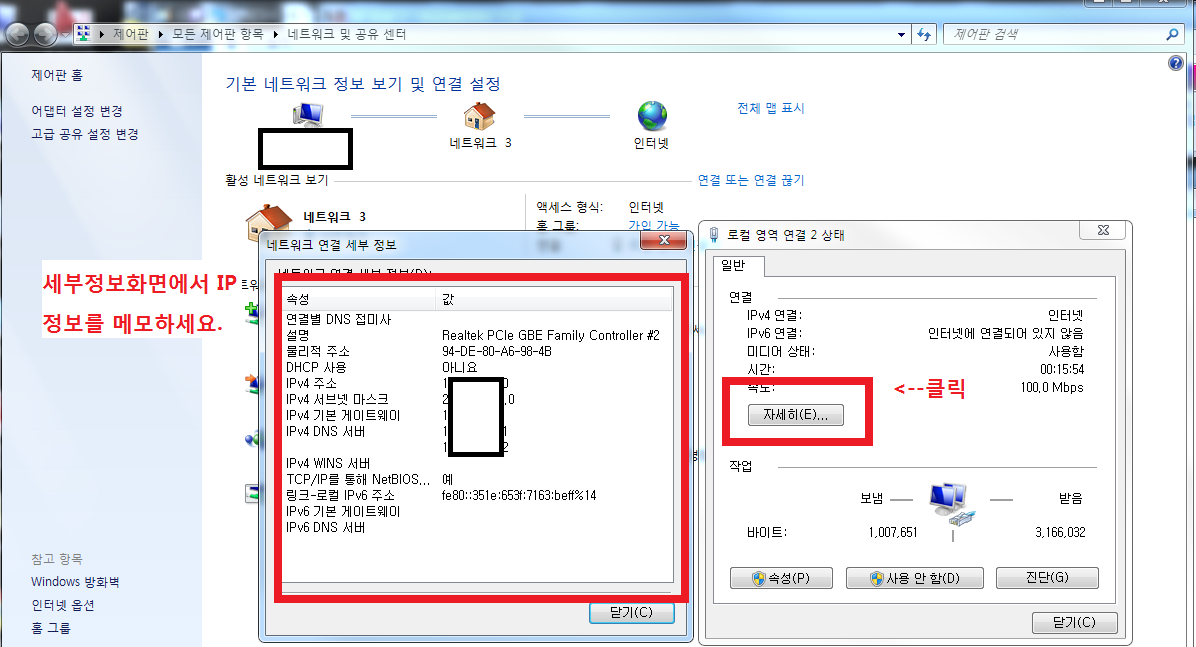Screen dimensions: 1196x647
Task: Select the 일반 tab in status dialog
Action: pyautogui.click(x=733, y=266)
